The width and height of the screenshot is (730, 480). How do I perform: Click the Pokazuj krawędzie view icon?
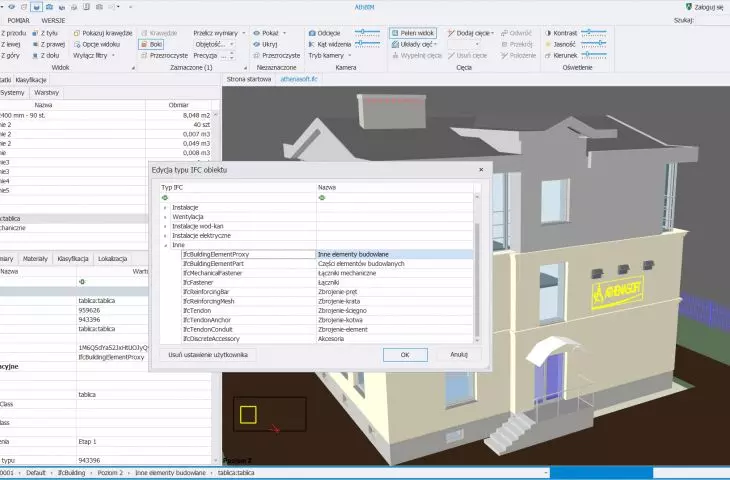click(x=77, y=33)
